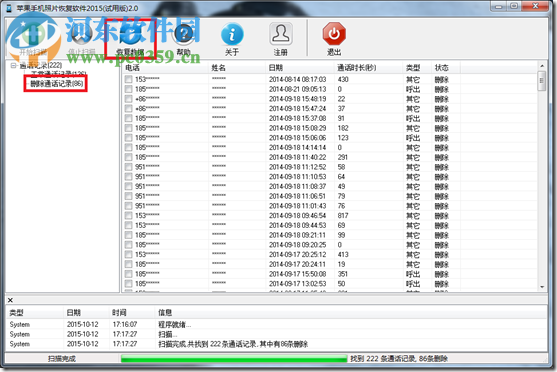
Task: Select checkbox of 2014-09-18 15:08:29 record
Action: (129, 128)
